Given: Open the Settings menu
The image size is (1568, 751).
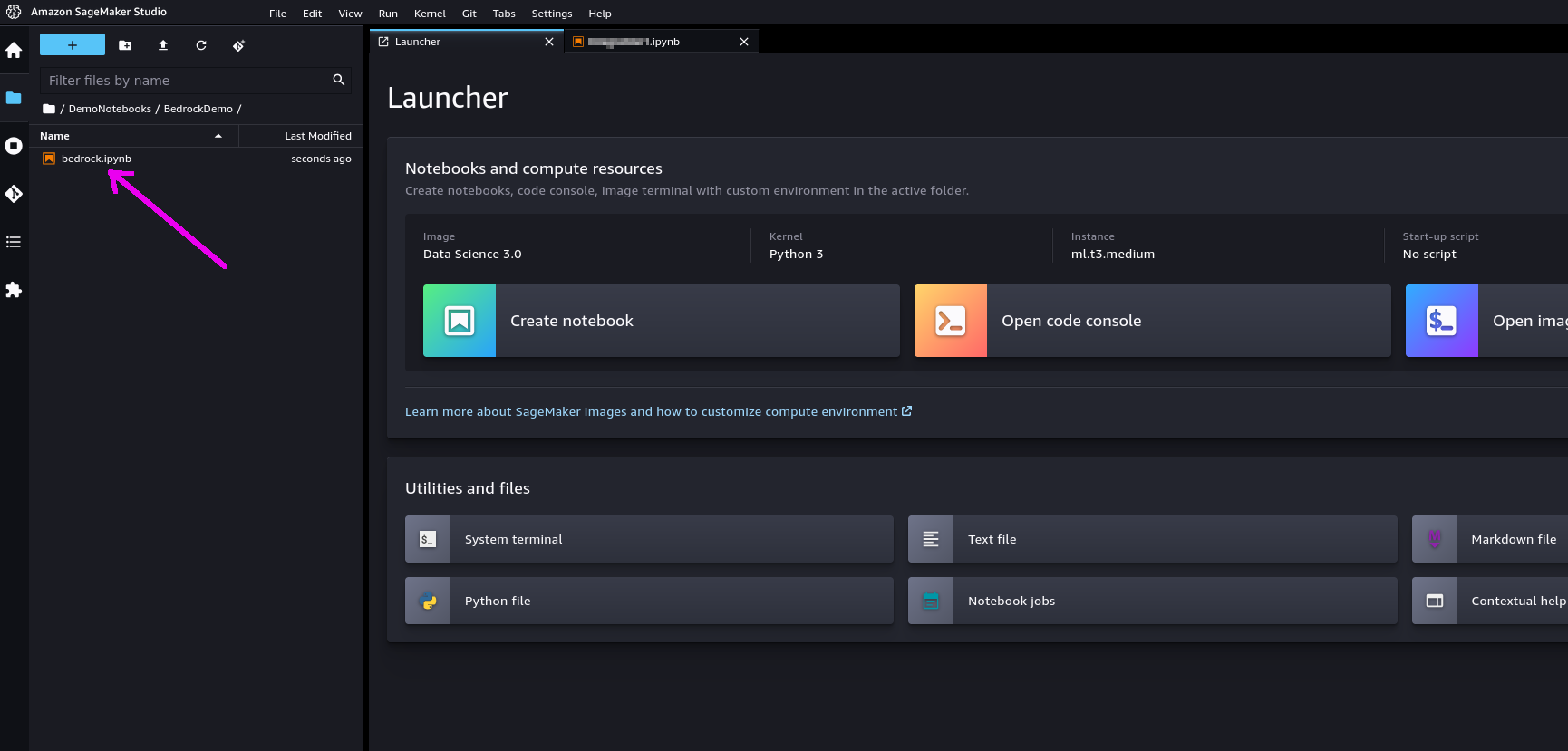Looking at the screenshot, I should tap(551, 14).
